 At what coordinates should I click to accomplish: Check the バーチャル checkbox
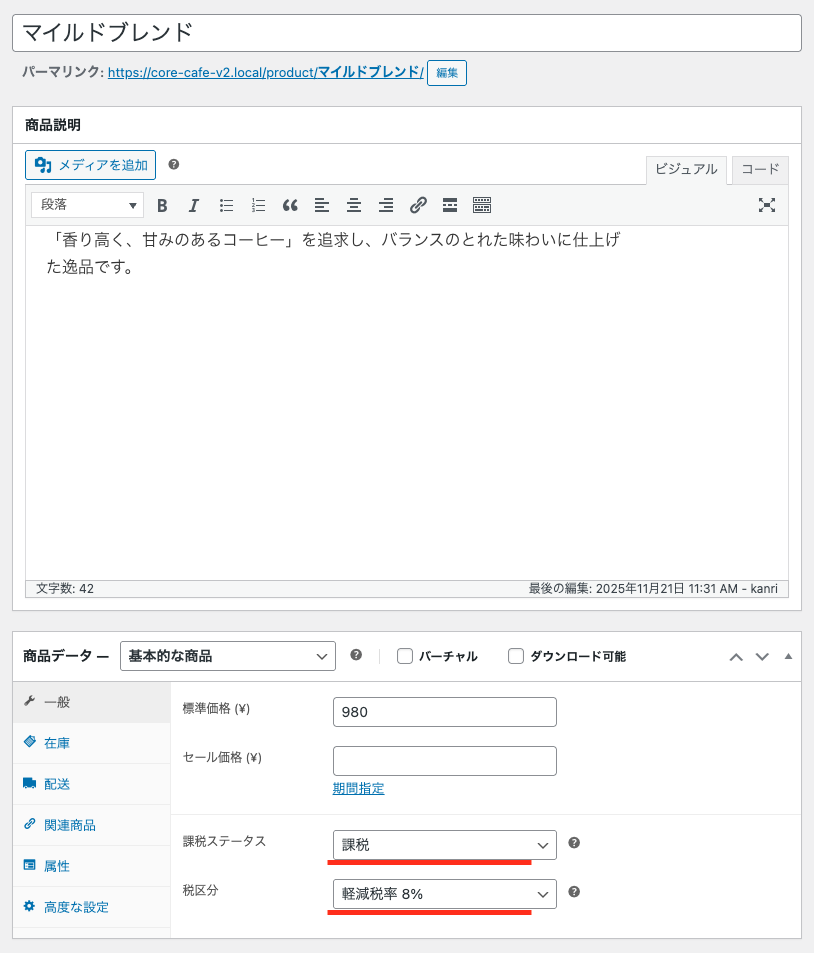tap(405, 657)
